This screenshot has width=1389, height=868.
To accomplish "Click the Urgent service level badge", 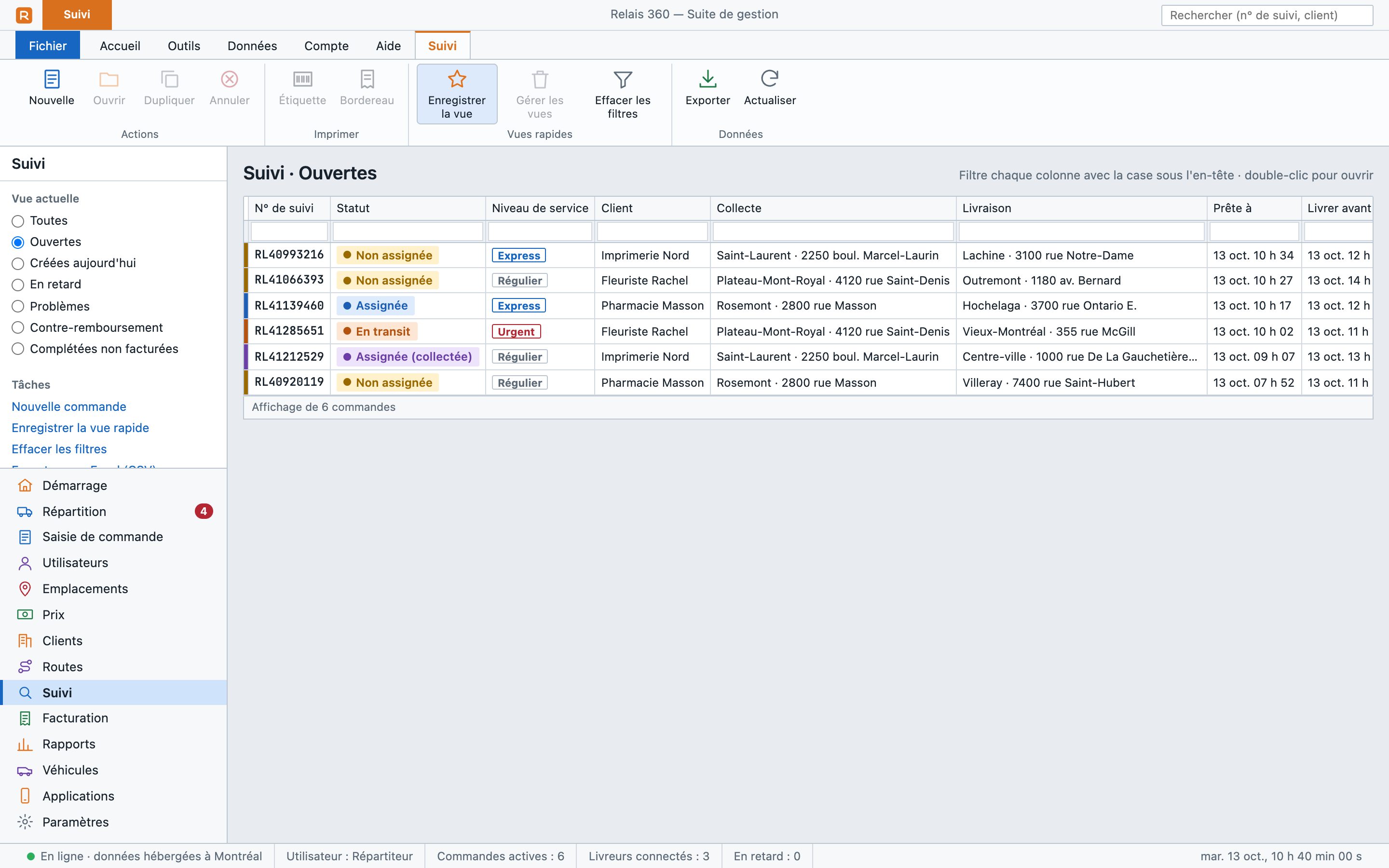I will tap(517, 332).
